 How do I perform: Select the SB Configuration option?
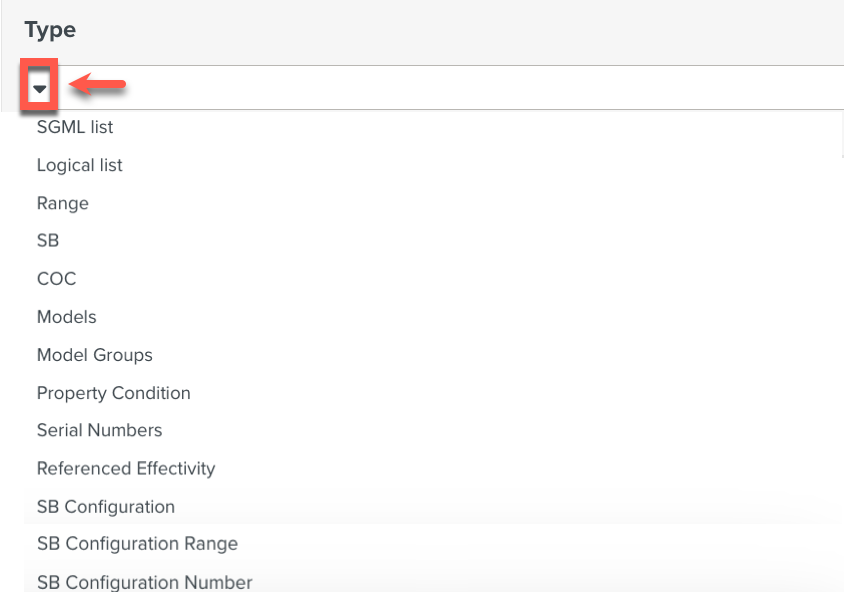tap(105, 507)
